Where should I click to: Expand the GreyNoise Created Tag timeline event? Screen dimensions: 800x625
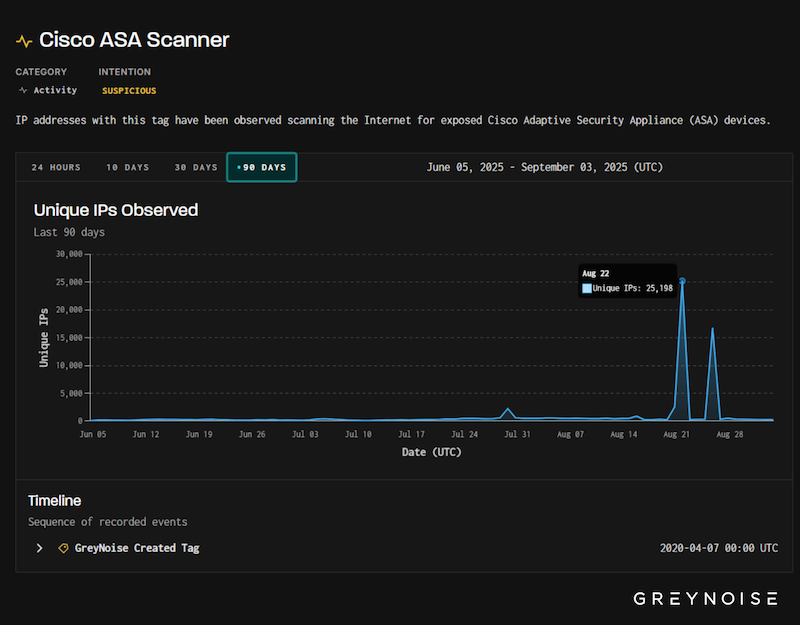39,548
